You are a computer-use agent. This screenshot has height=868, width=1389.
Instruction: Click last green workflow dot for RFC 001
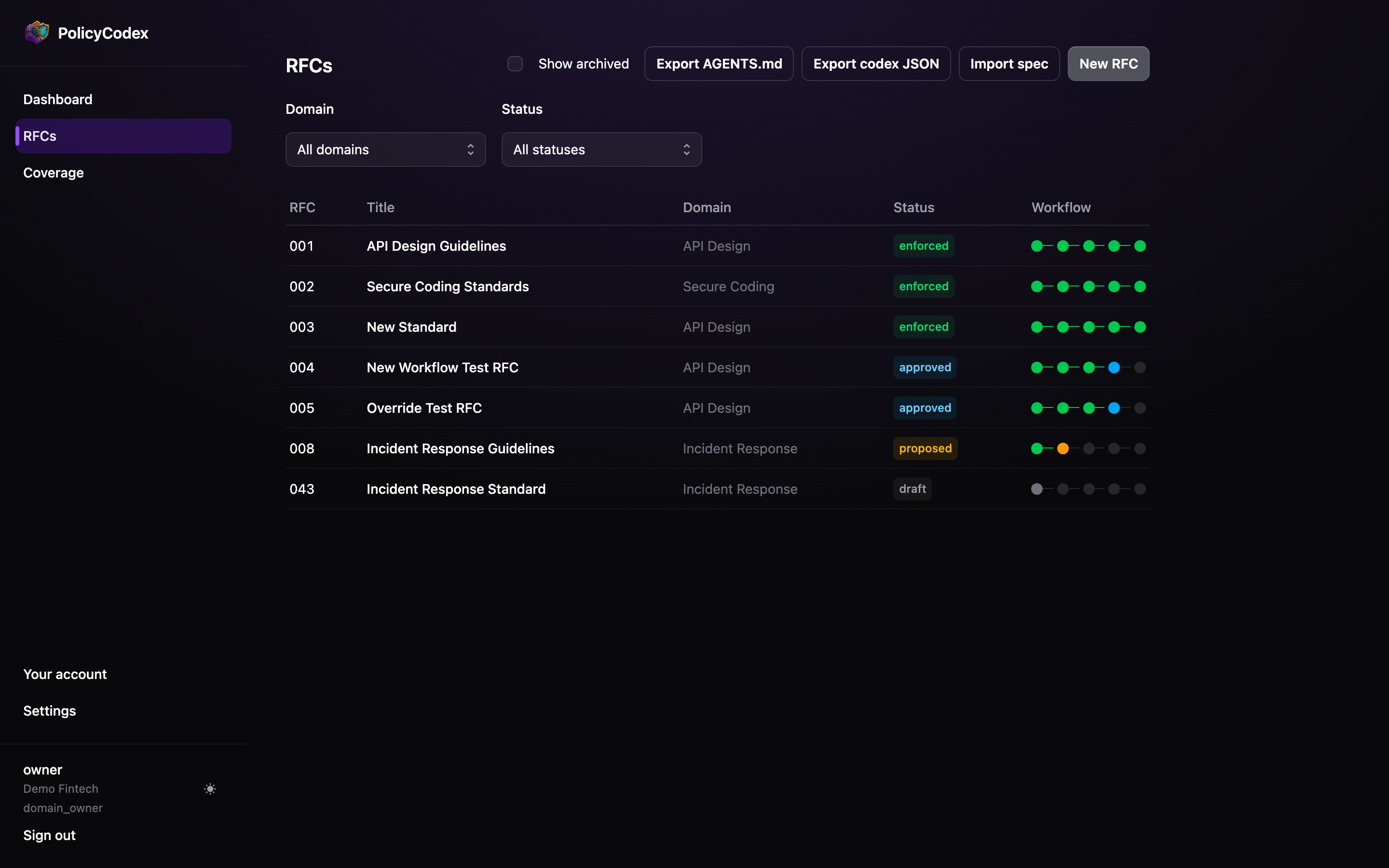(x=1140, y=246)
